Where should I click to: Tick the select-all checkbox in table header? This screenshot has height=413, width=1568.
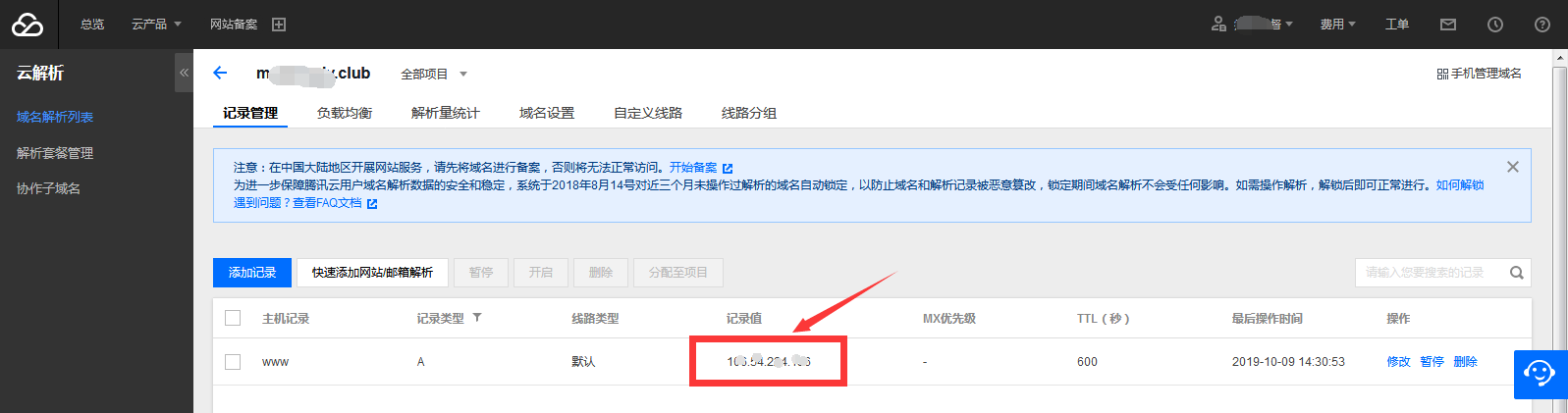pos(233,318)
